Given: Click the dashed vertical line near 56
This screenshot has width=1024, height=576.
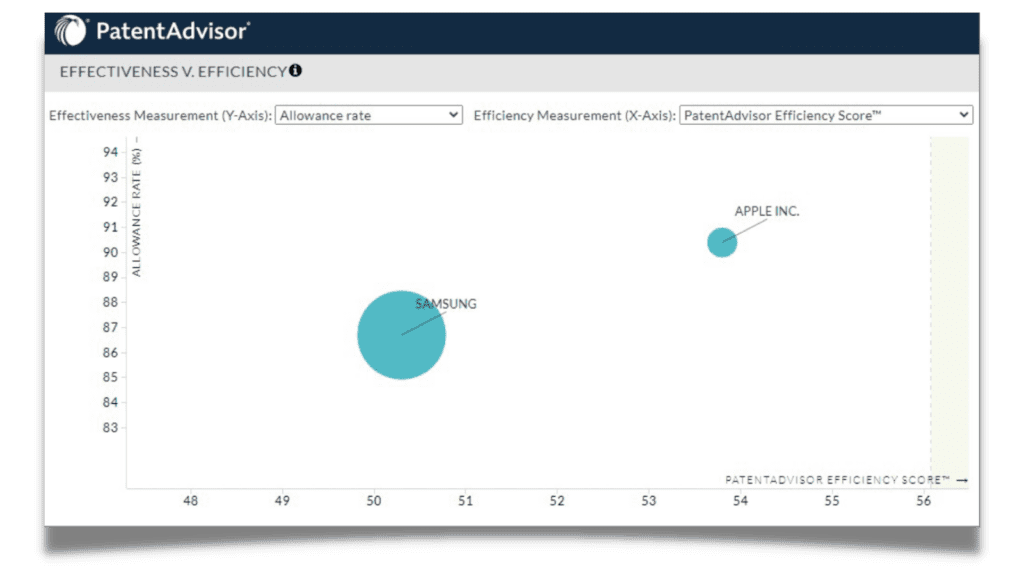Looking at the screenshot, I should pyautogui.click(x=933, y=300).
